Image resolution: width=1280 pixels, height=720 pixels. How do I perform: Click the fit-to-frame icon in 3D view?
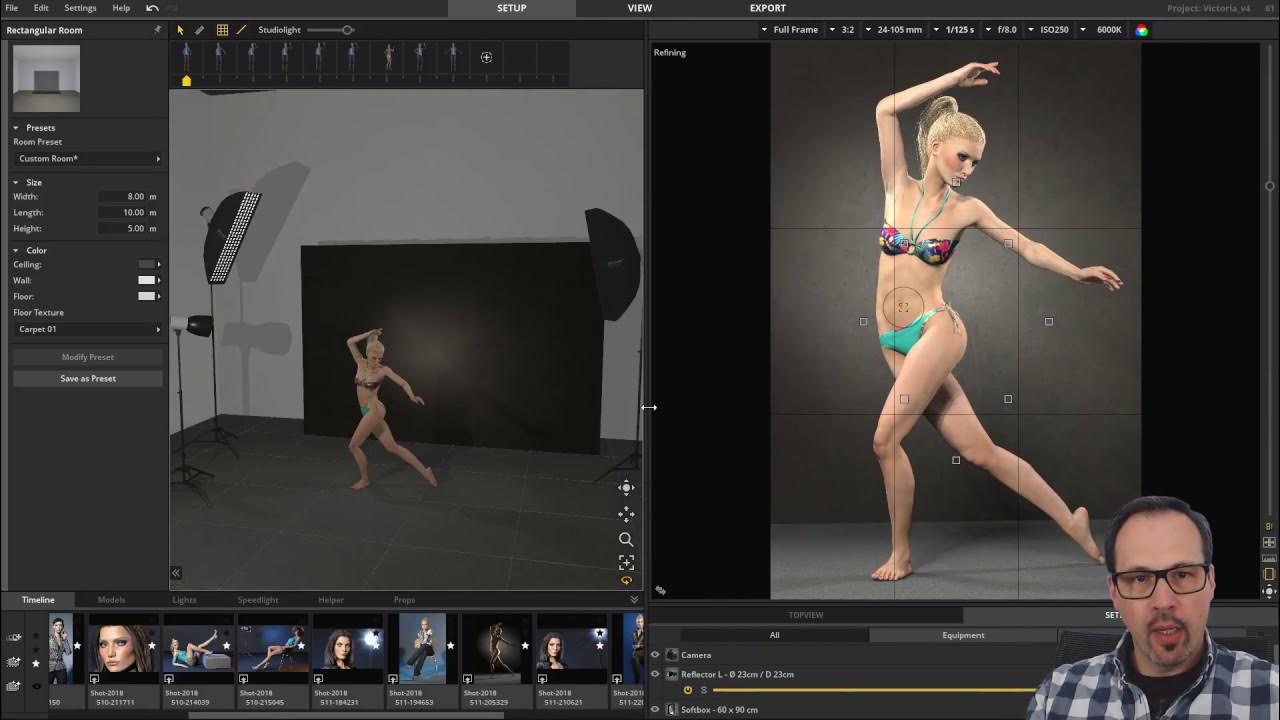[626, 562]
